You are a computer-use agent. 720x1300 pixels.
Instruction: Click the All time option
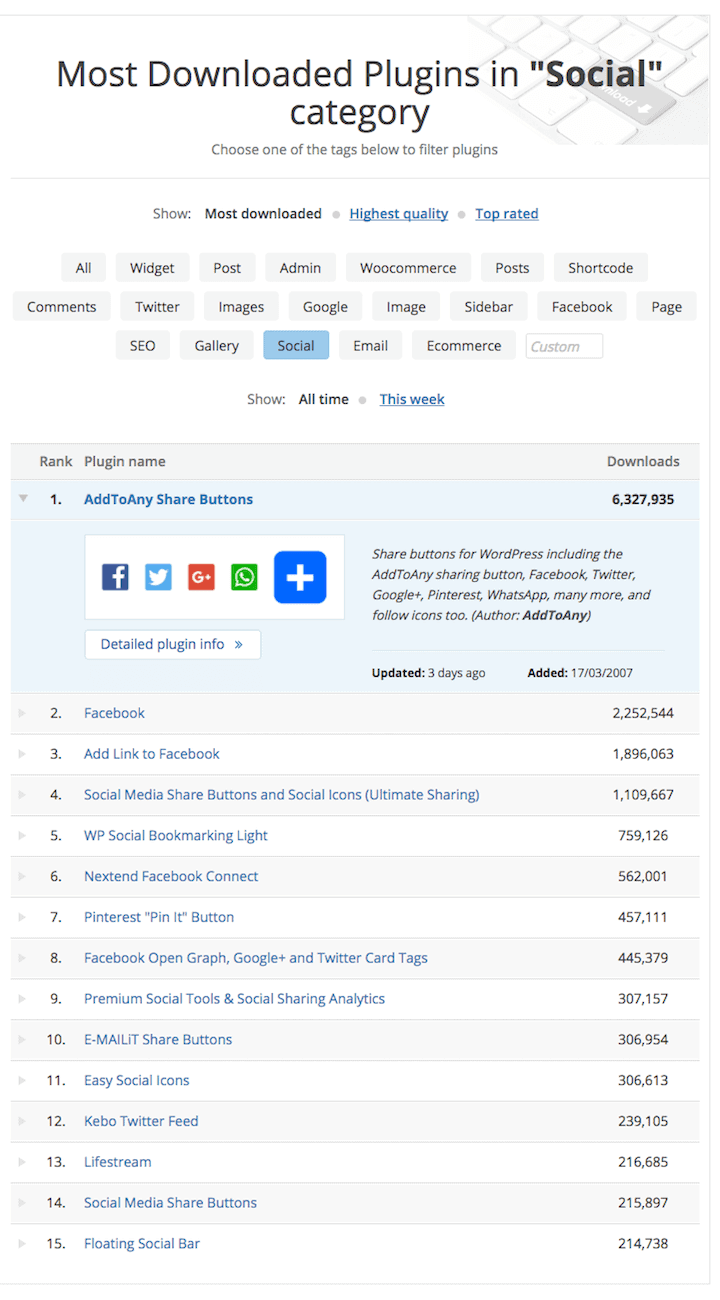click(x=324, y=399)
